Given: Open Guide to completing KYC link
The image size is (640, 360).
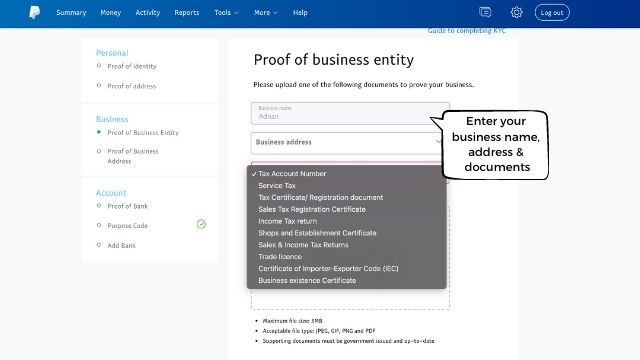Looking at the screenshot, I should click(x=467, y=31).
